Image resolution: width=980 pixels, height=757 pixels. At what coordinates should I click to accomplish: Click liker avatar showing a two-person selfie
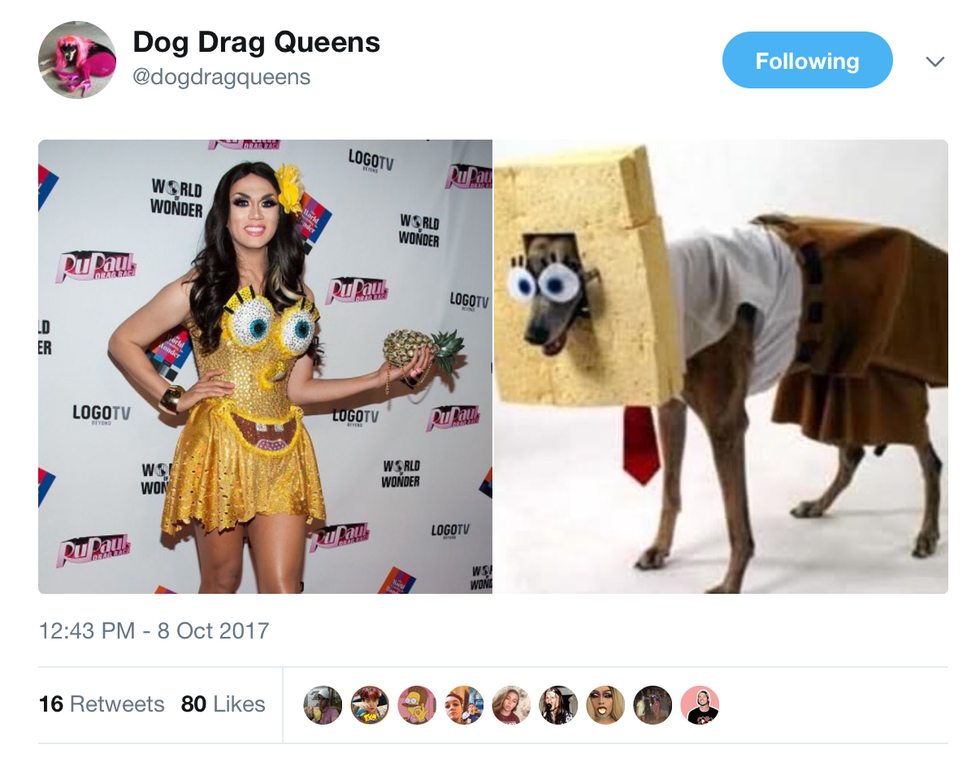coord(464,705)
